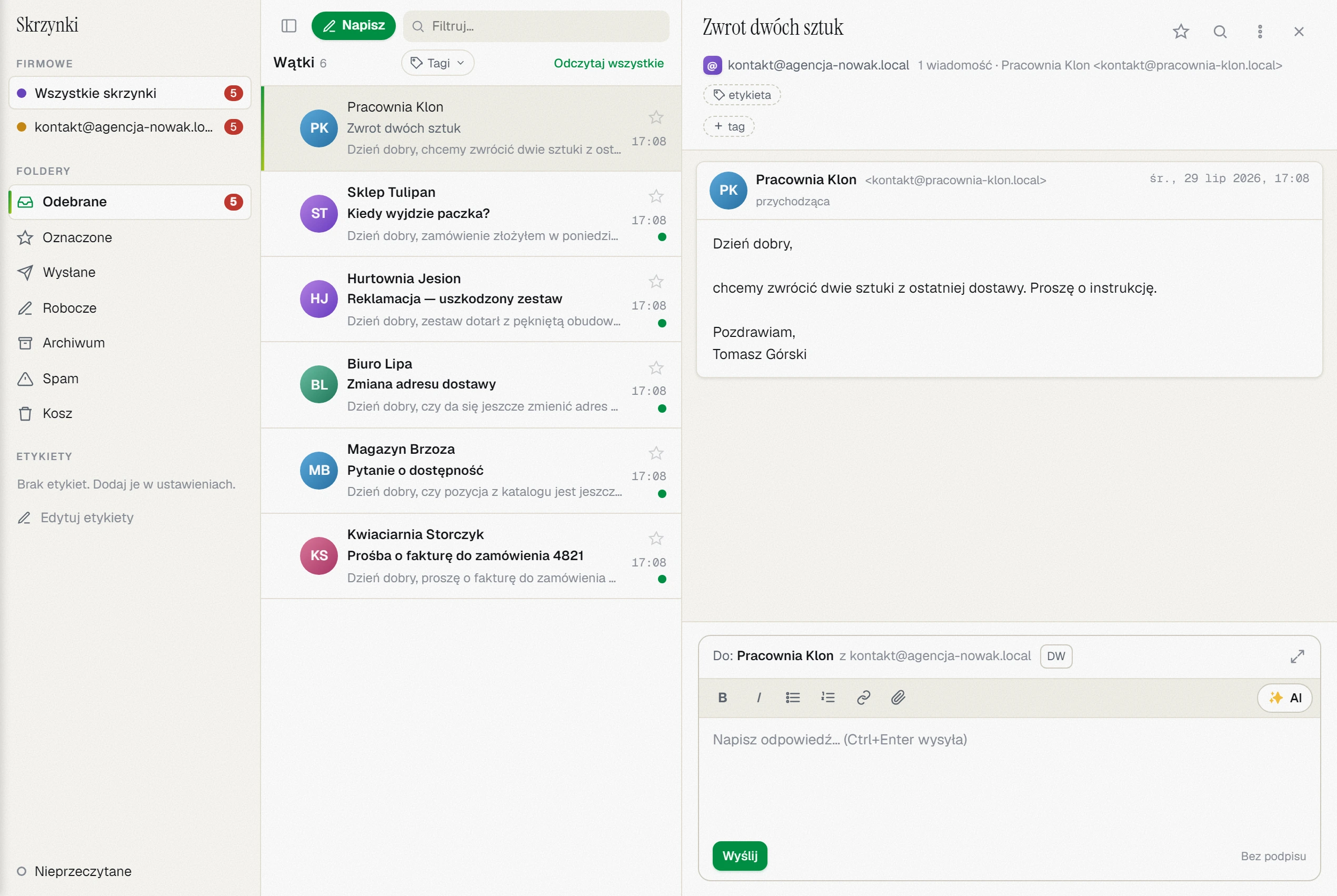
Task: Star the Pracownia Klon thread
Action: point(656,117)
